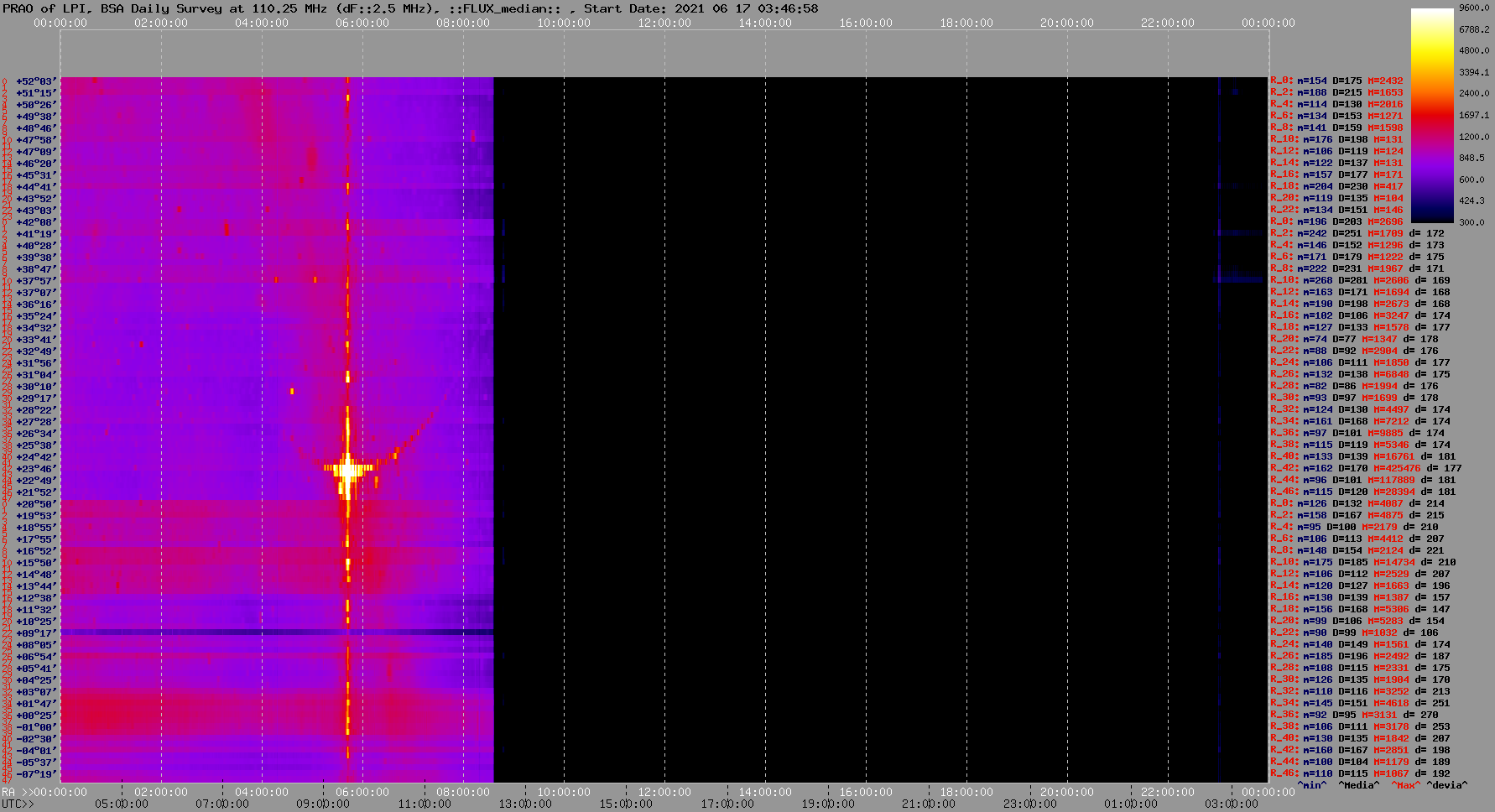
Task: Click the 2400.0 color scale label
Action: point(1474,94)
